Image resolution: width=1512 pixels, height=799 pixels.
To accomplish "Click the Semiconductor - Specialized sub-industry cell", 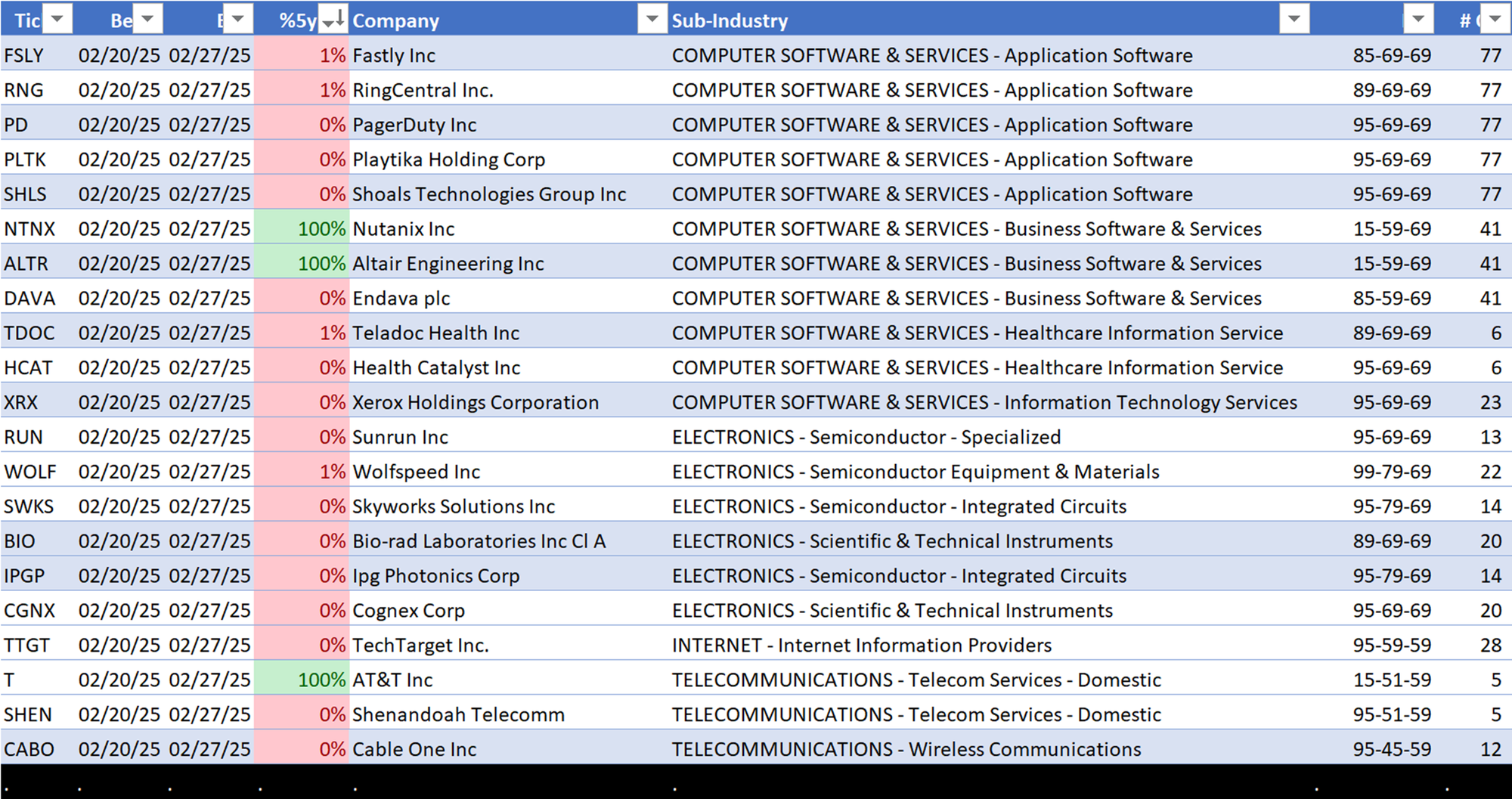I will [x=990, y=437].
